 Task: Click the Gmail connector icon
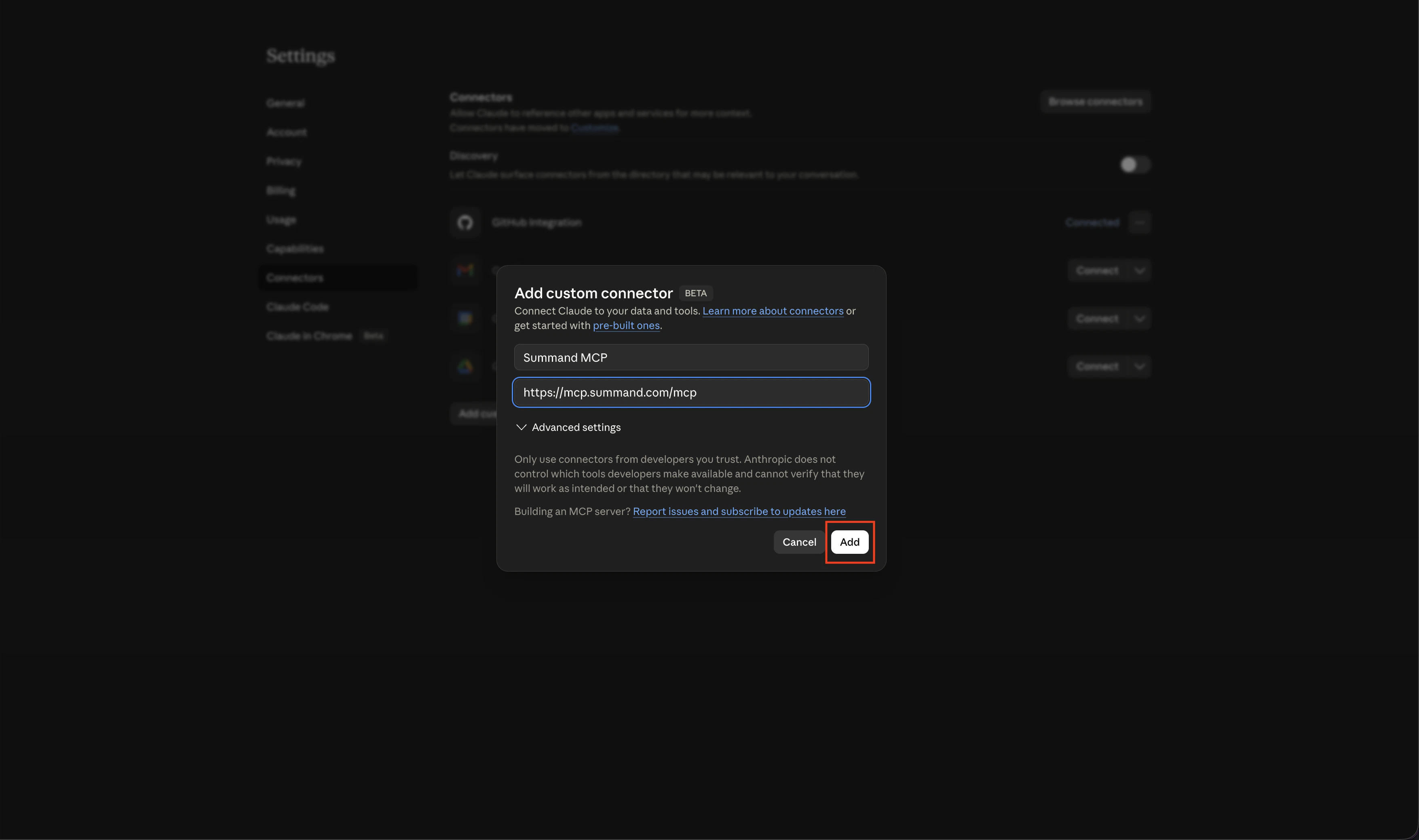[465, 270]
